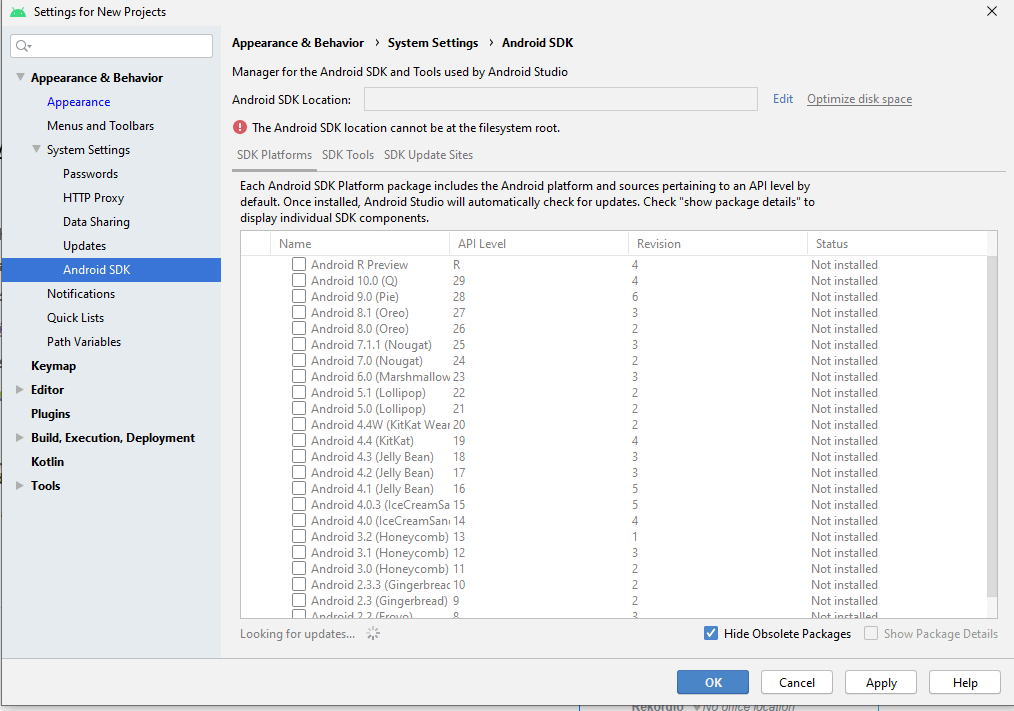Collapse the Appearance & Behavior tree node
The height and width of the screenshot is (711, 1014).
coord(20,77)
